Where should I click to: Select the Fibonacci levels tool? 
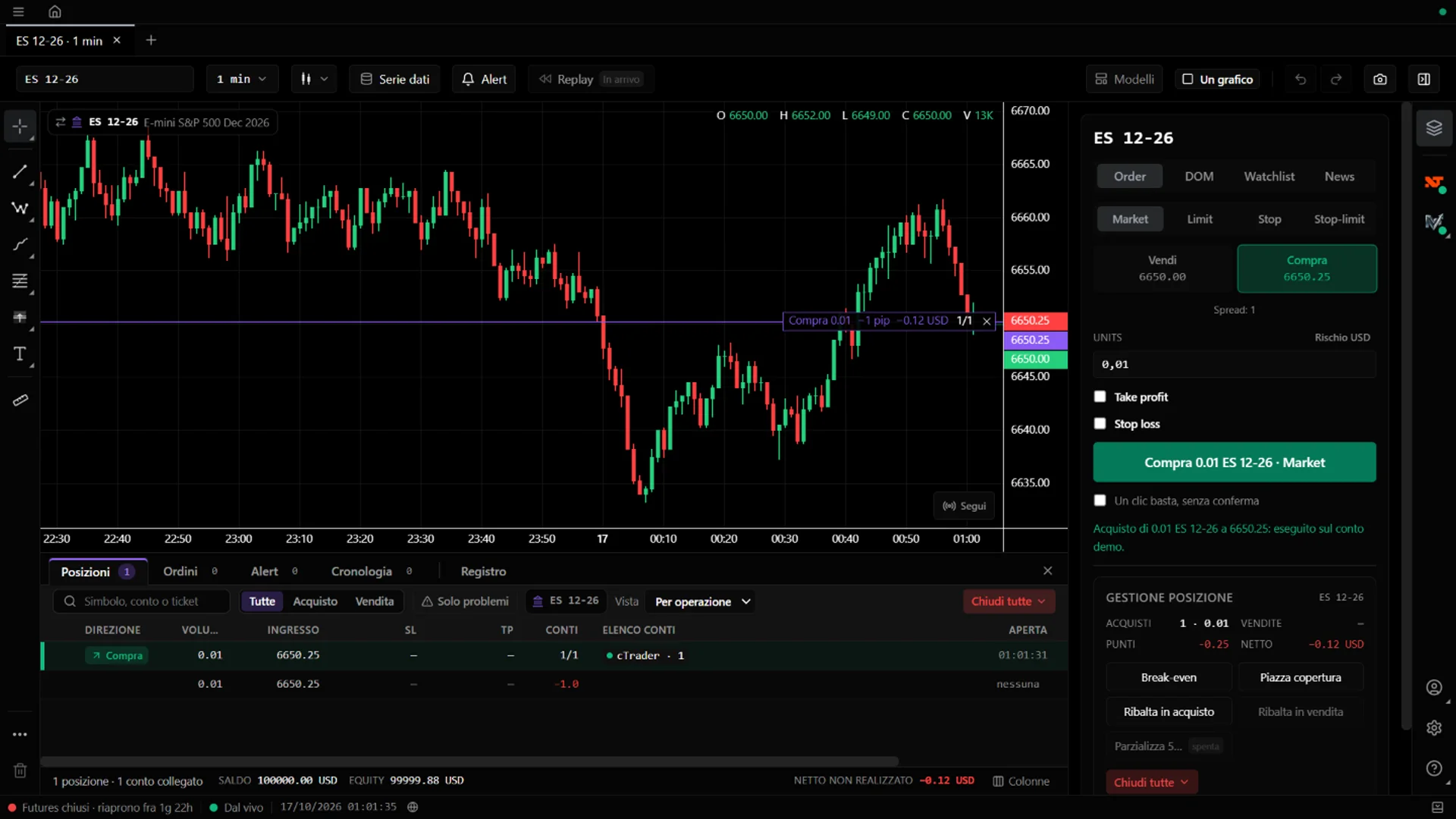coord(20,281)
